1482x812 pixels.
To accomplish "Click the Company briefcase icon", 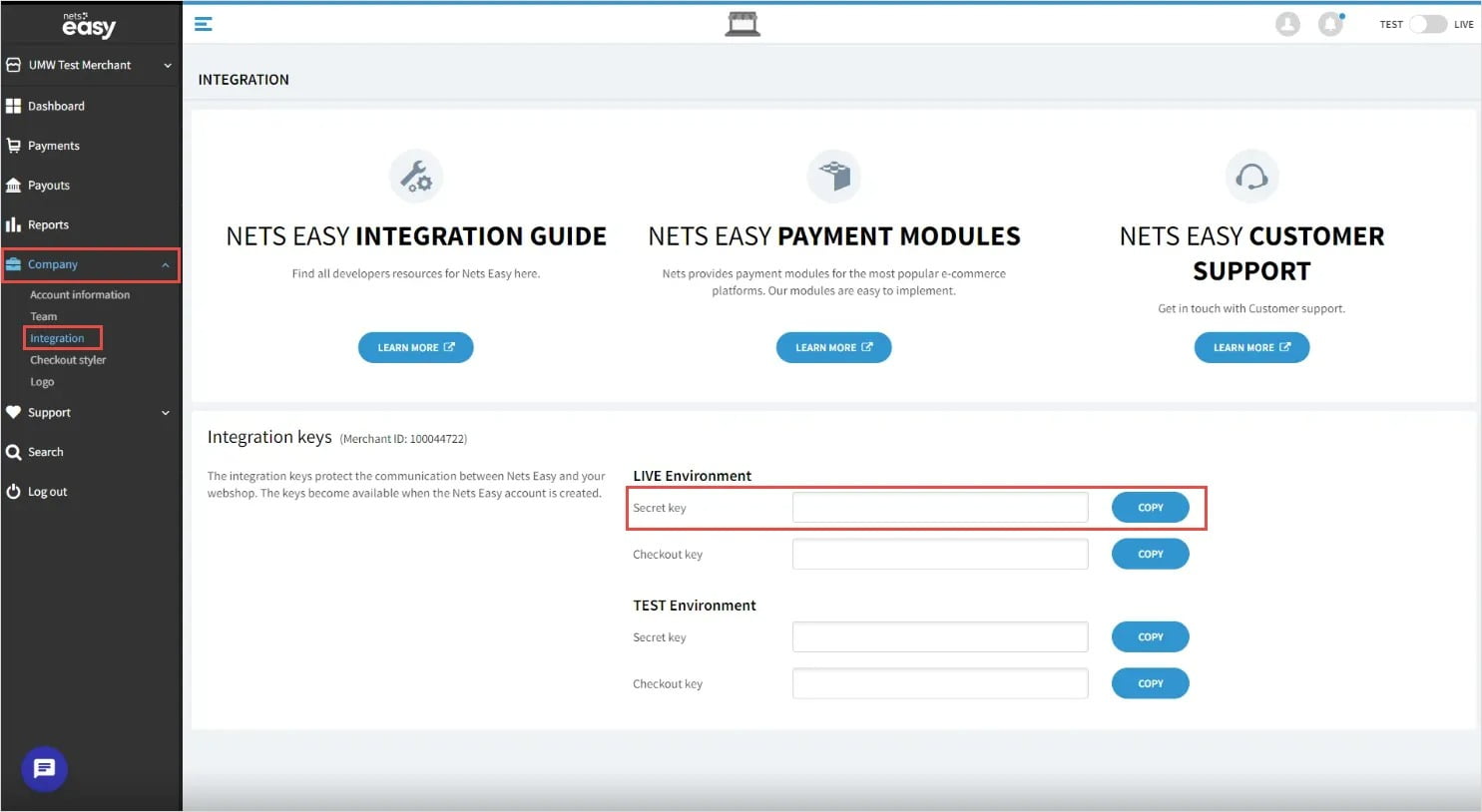I will (13, 264).
